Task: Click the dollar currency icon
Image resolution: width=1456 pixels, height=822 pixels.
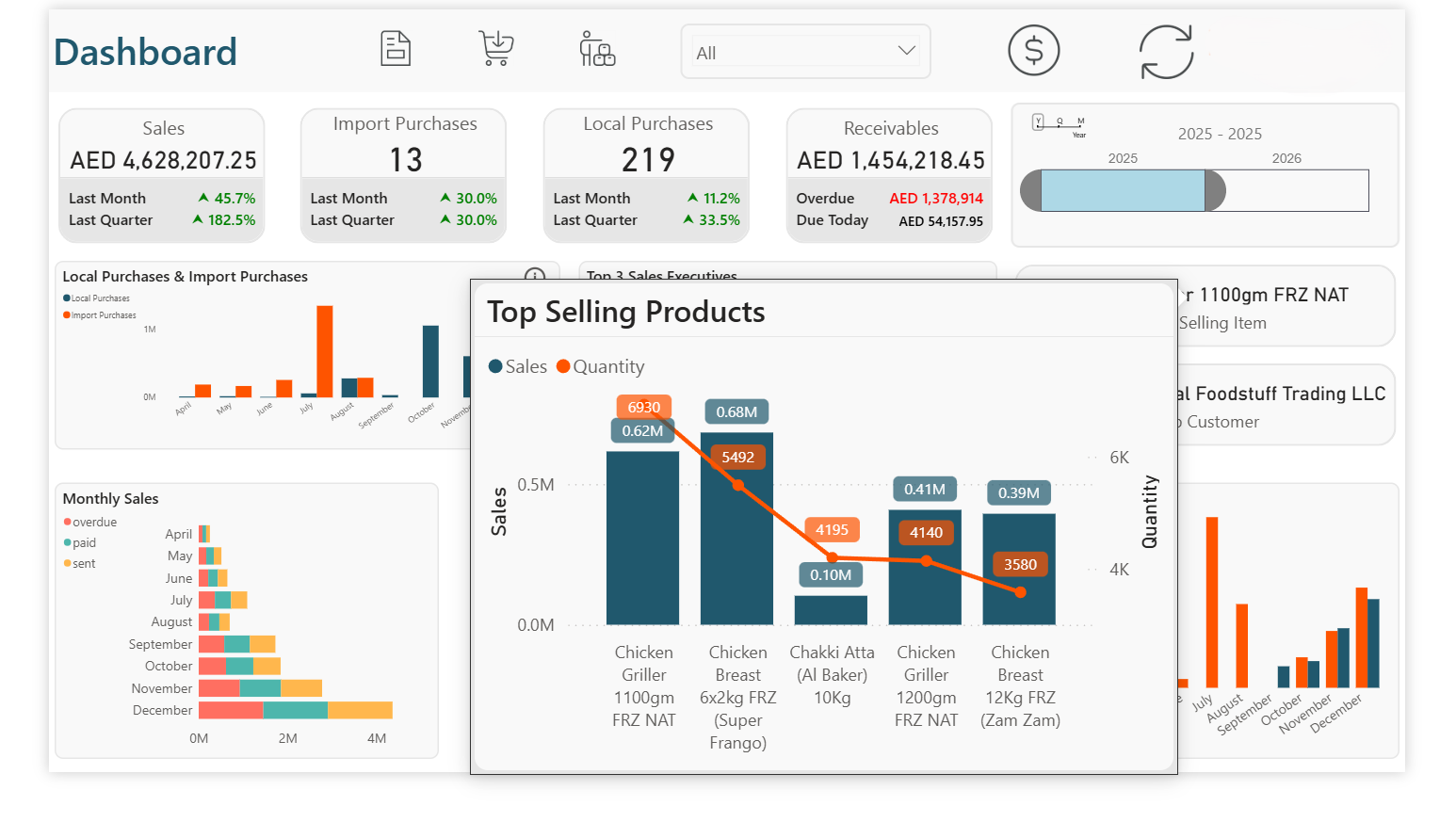Action: 1033,50
